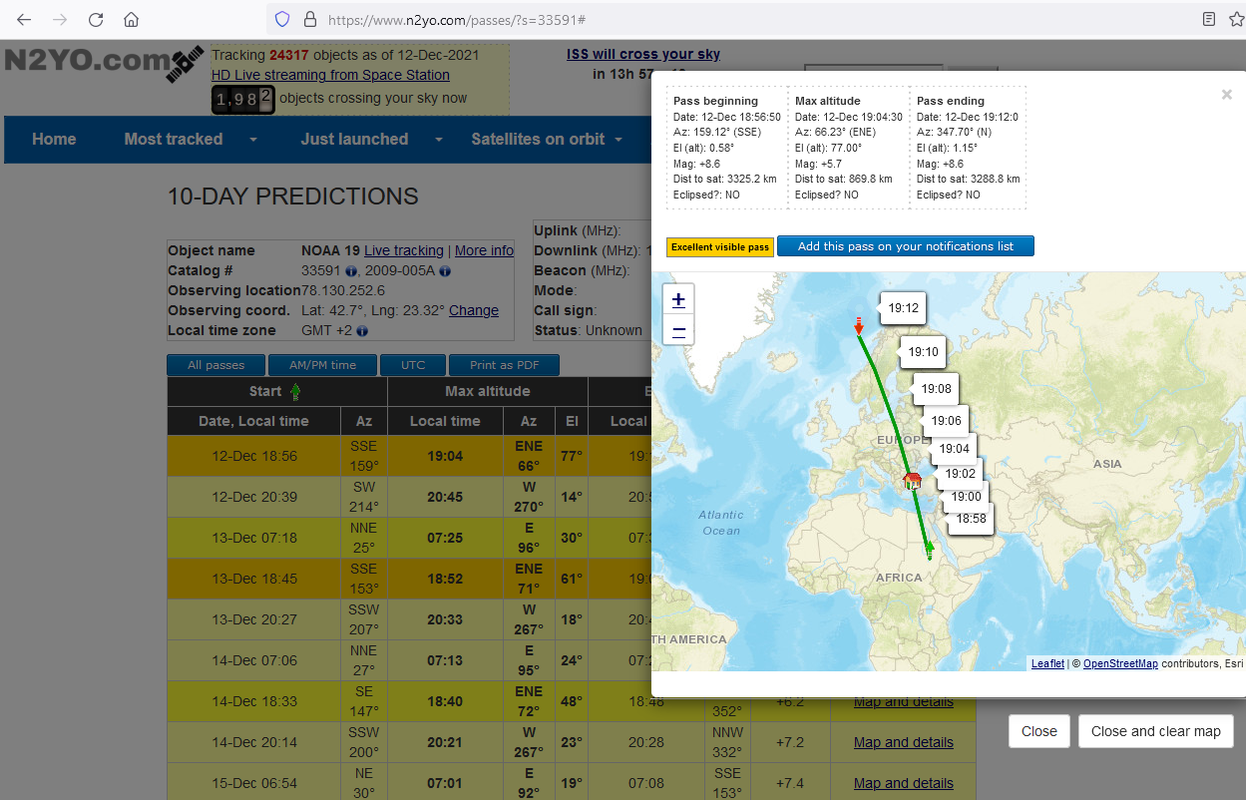Viewport: 1246px width, 800px height.
Task: Click the Close button
Action: coord(1039,731)
